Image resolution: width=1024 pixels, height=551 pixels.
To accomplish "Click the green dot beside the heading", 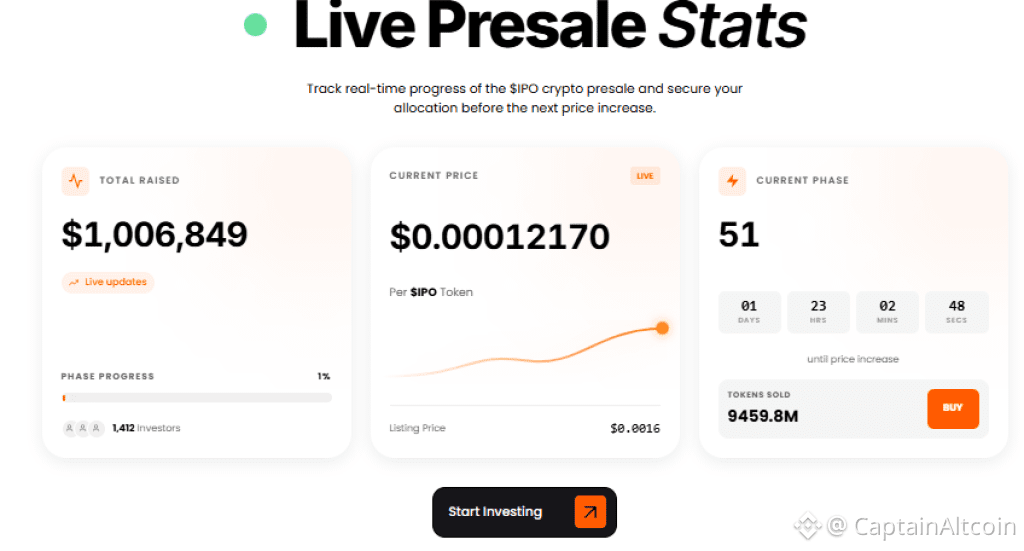I will click(255, 24).
